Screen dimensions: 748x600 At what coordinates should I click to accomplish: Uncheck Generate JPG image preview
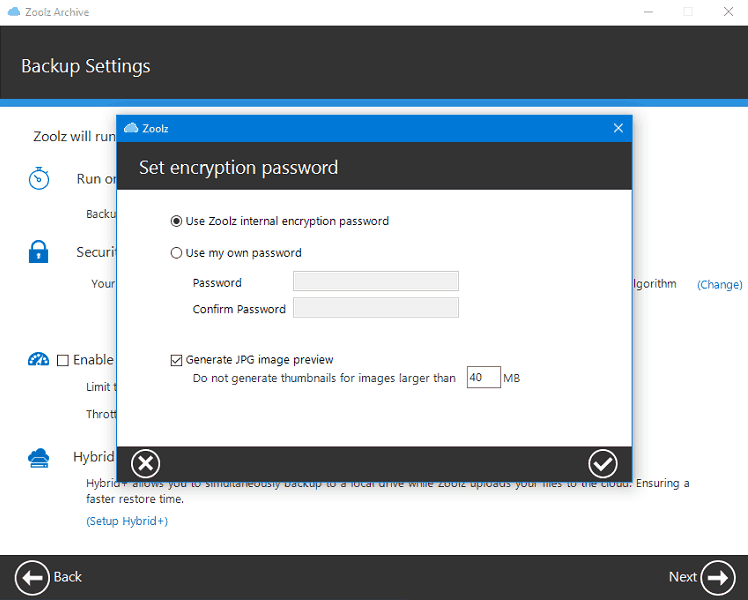(x=176, y=360)
